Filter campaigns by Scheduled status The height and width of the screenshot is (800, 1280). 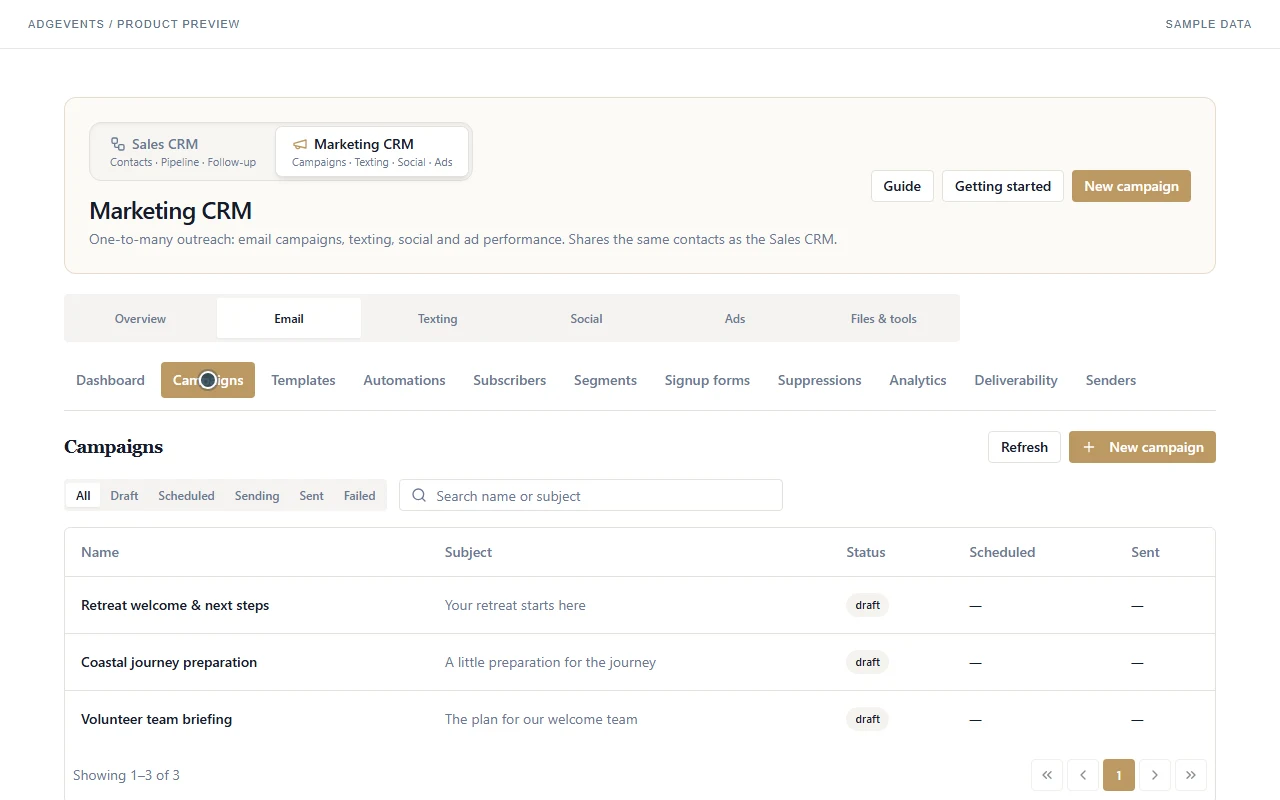(x=186, y=495)
